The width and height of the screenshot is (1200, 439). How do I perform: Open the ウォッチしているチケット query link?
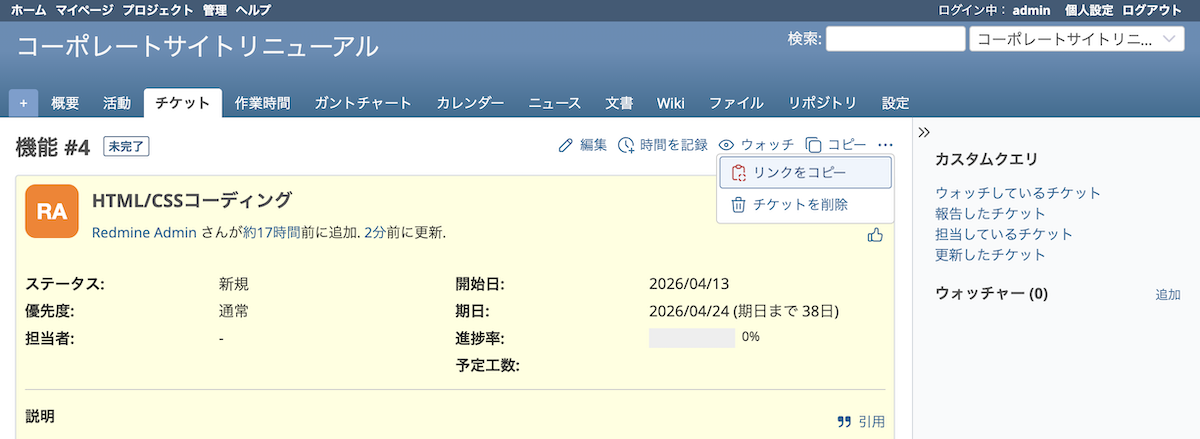[x=1017, y=193]
